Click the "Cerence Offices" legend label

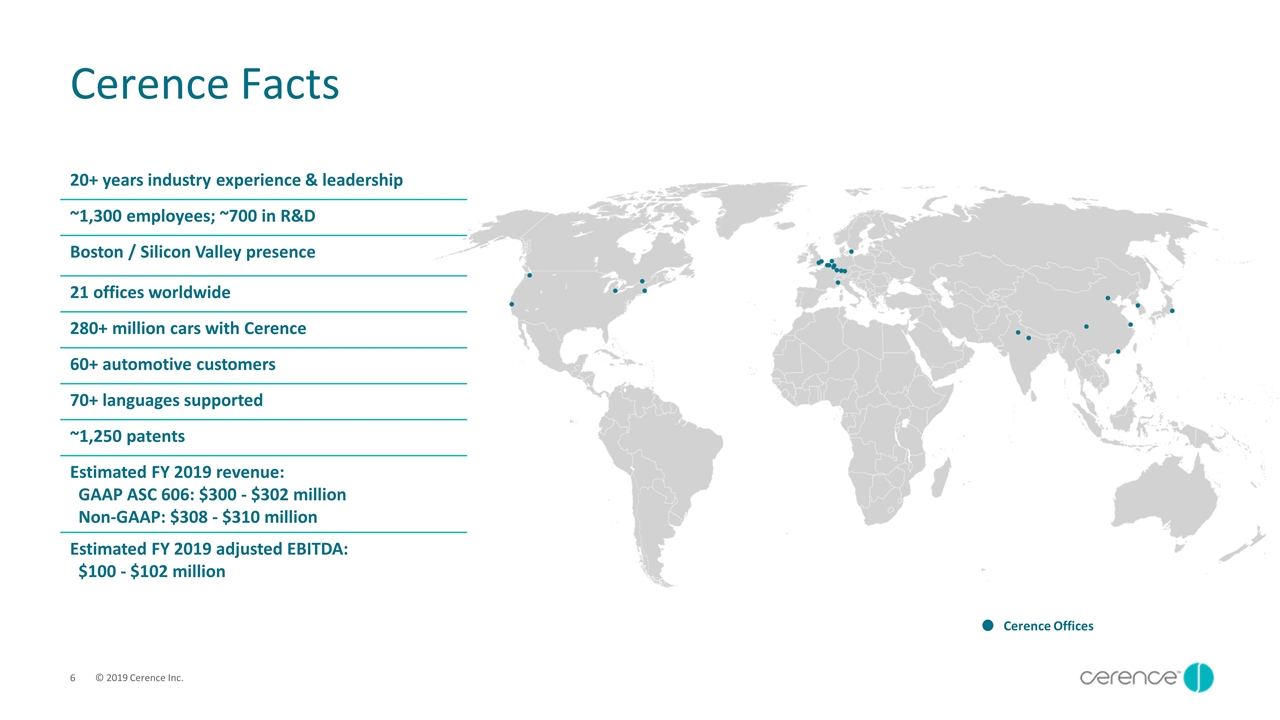[x=1048, y=626]
